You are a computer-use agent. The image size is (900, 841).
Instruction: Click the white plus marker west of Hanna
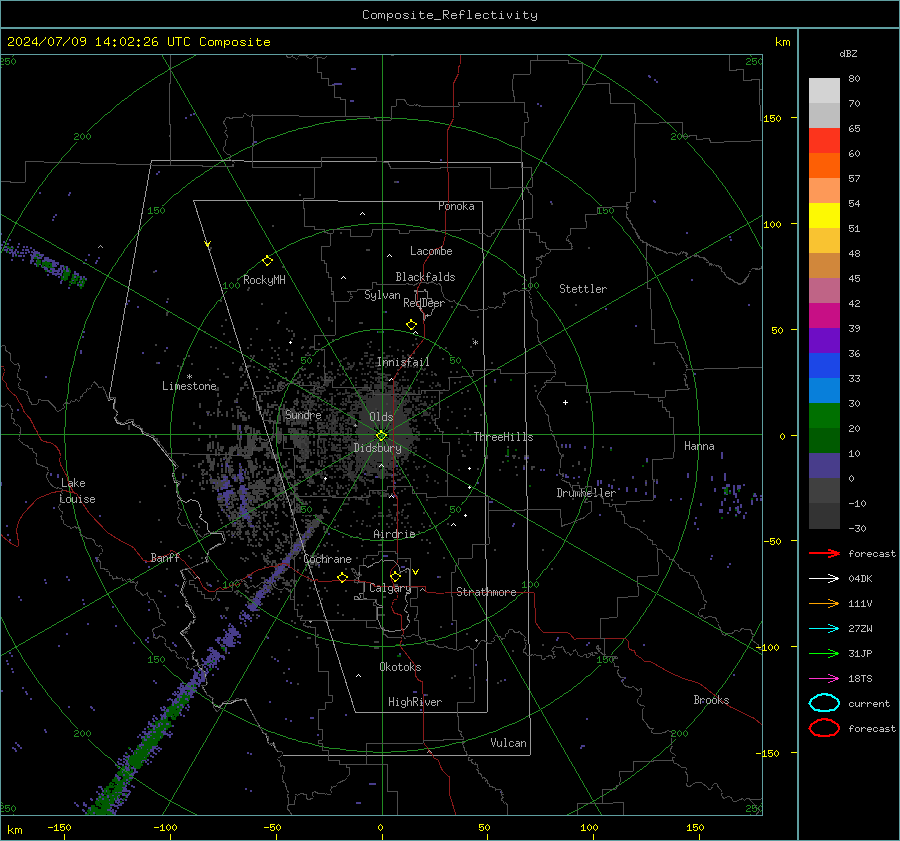(565, 402)
